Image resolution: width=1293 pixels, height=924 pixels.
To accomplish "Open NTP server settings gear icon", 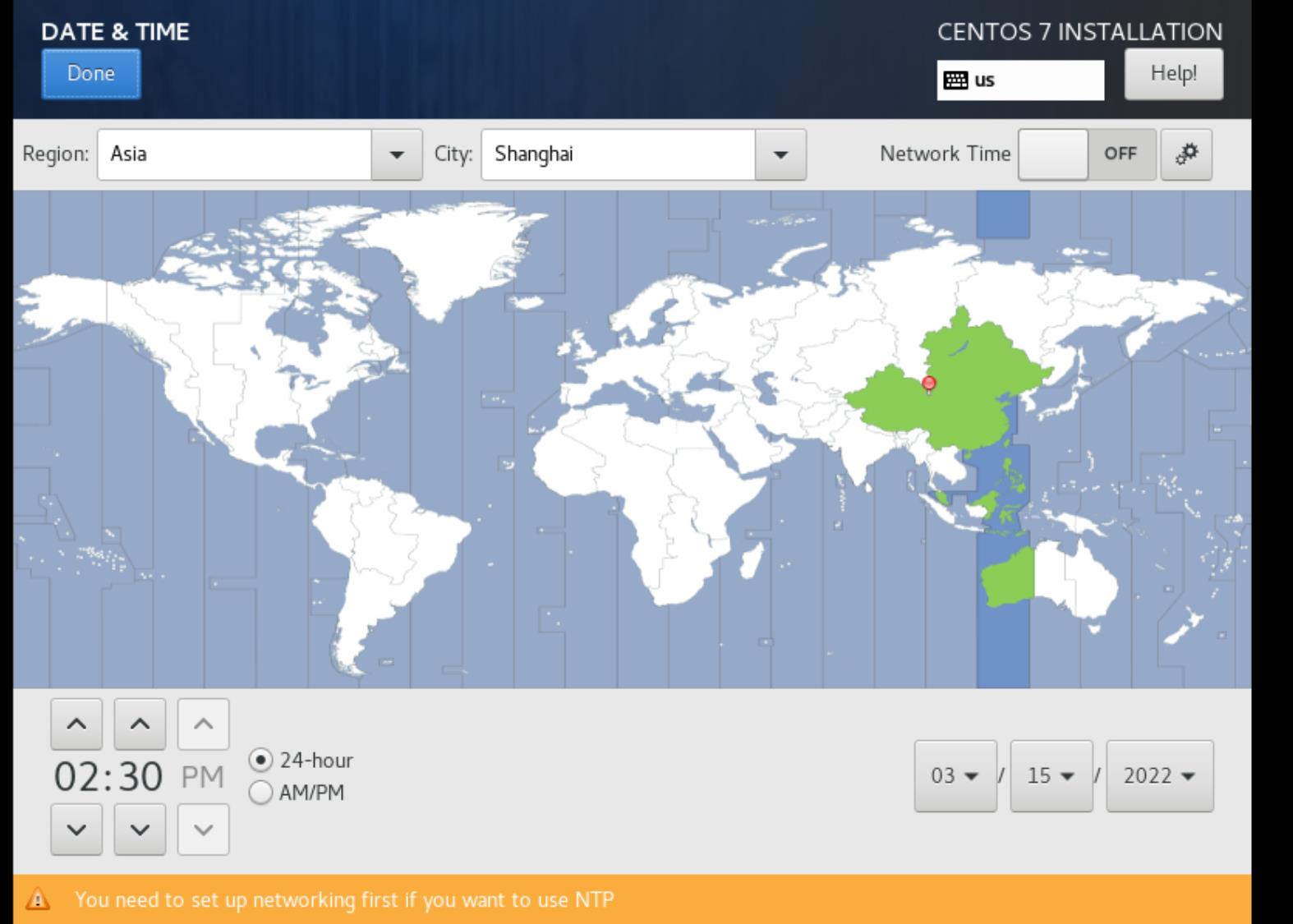I will point(1186,154).
